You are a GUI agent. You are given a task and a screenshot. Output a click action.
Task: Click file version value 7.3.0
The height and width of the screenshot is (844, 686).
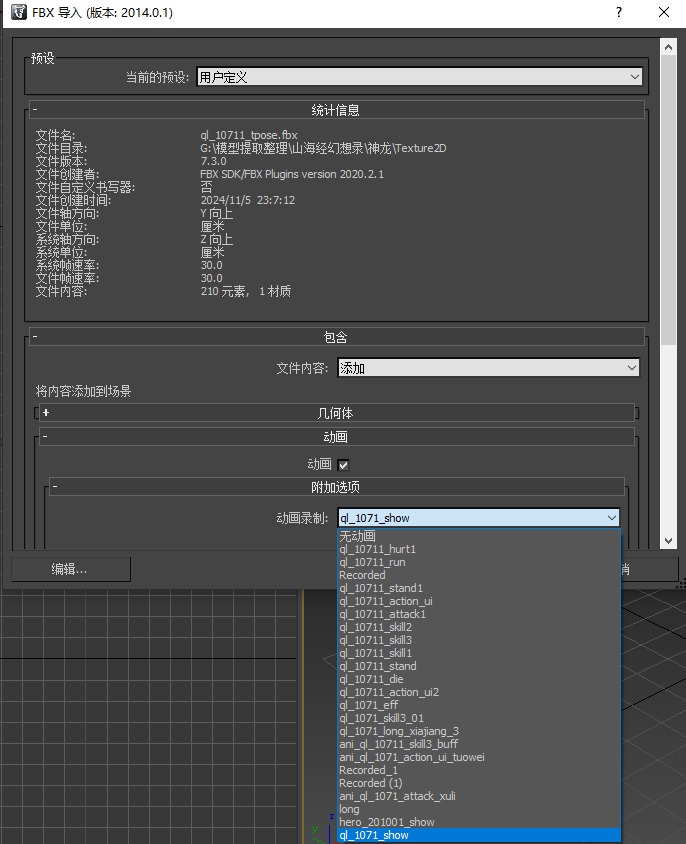213,161
